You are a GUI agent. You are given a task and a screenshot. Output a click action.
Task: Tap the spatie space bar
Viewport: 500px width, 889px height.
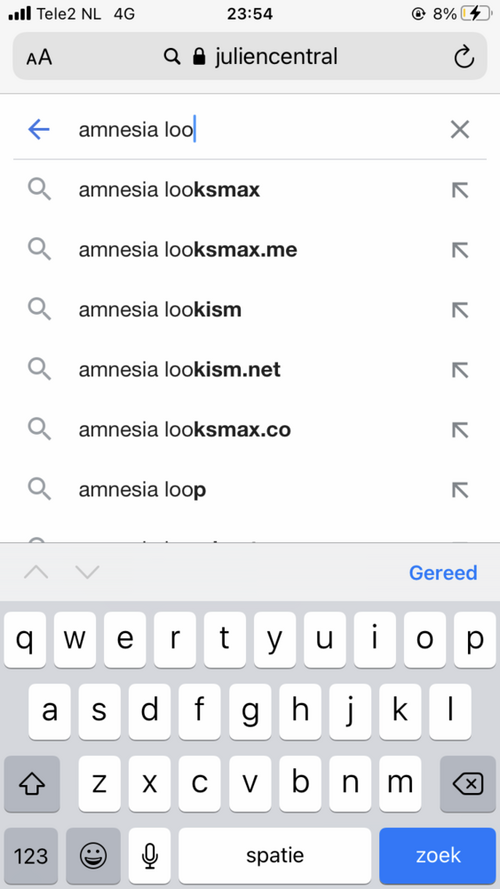click(x=275, y=856)
